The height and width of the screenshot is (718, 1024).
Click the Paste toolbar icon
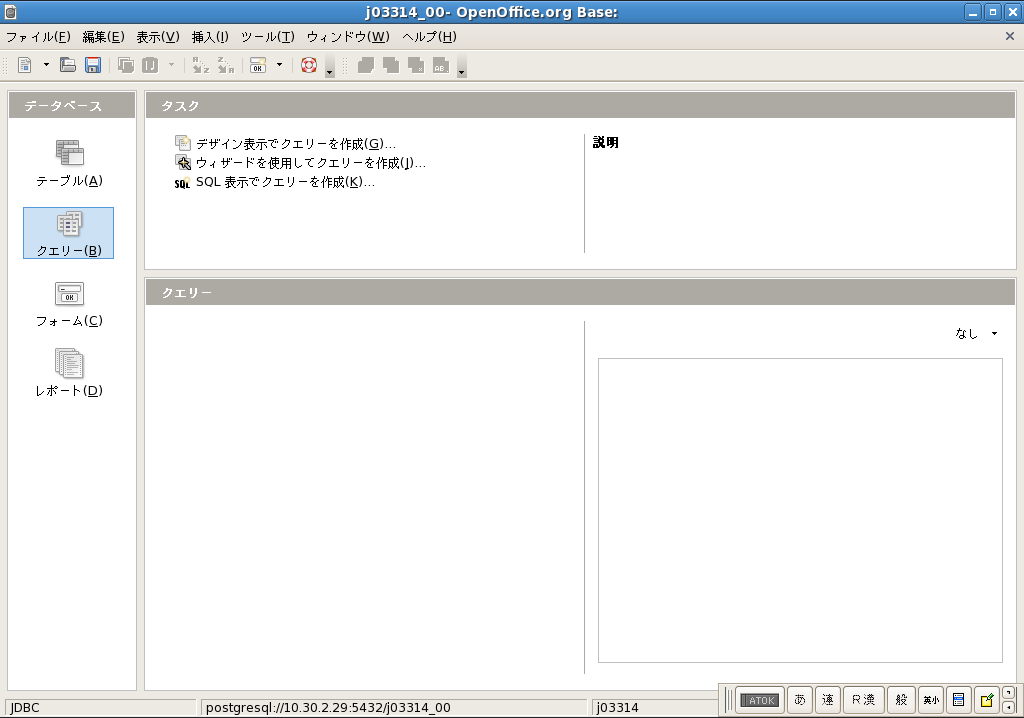[x=150, y=65]
